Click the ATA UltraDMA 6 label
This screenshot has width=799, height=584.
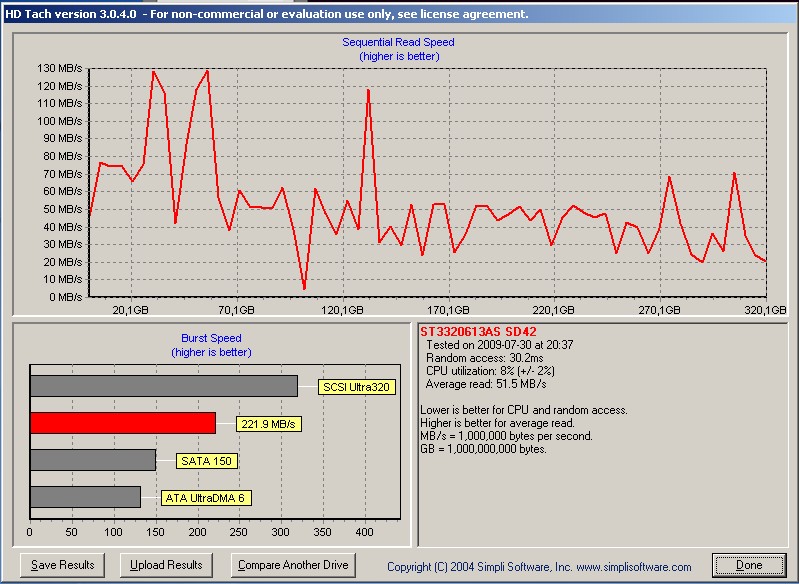[206, 497]
